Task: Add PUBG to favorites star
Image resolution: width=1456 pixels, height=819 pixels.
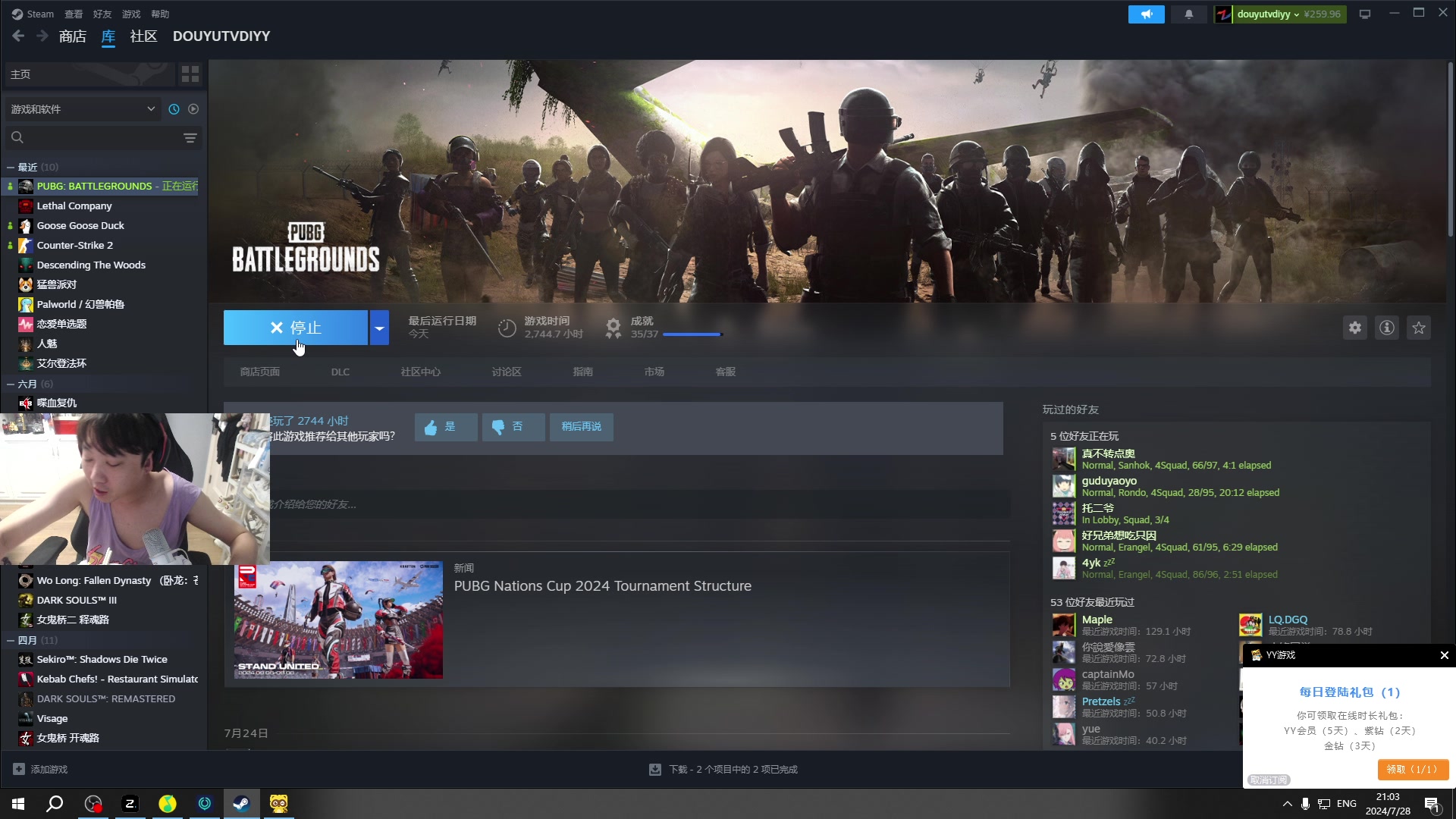Action: (1418, 328)
